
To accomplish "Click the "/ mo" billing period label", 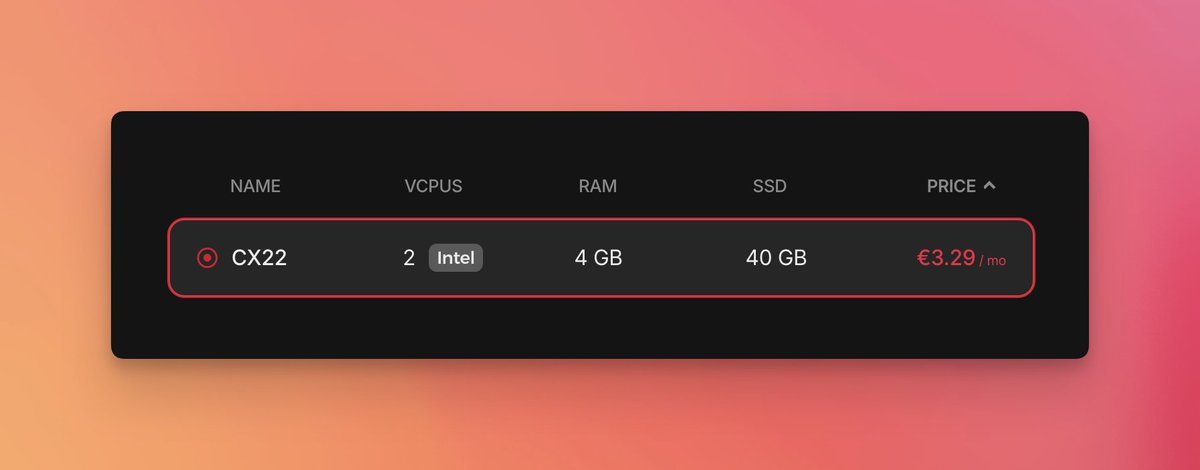I will pyautogui.click(x=993, y=260).
